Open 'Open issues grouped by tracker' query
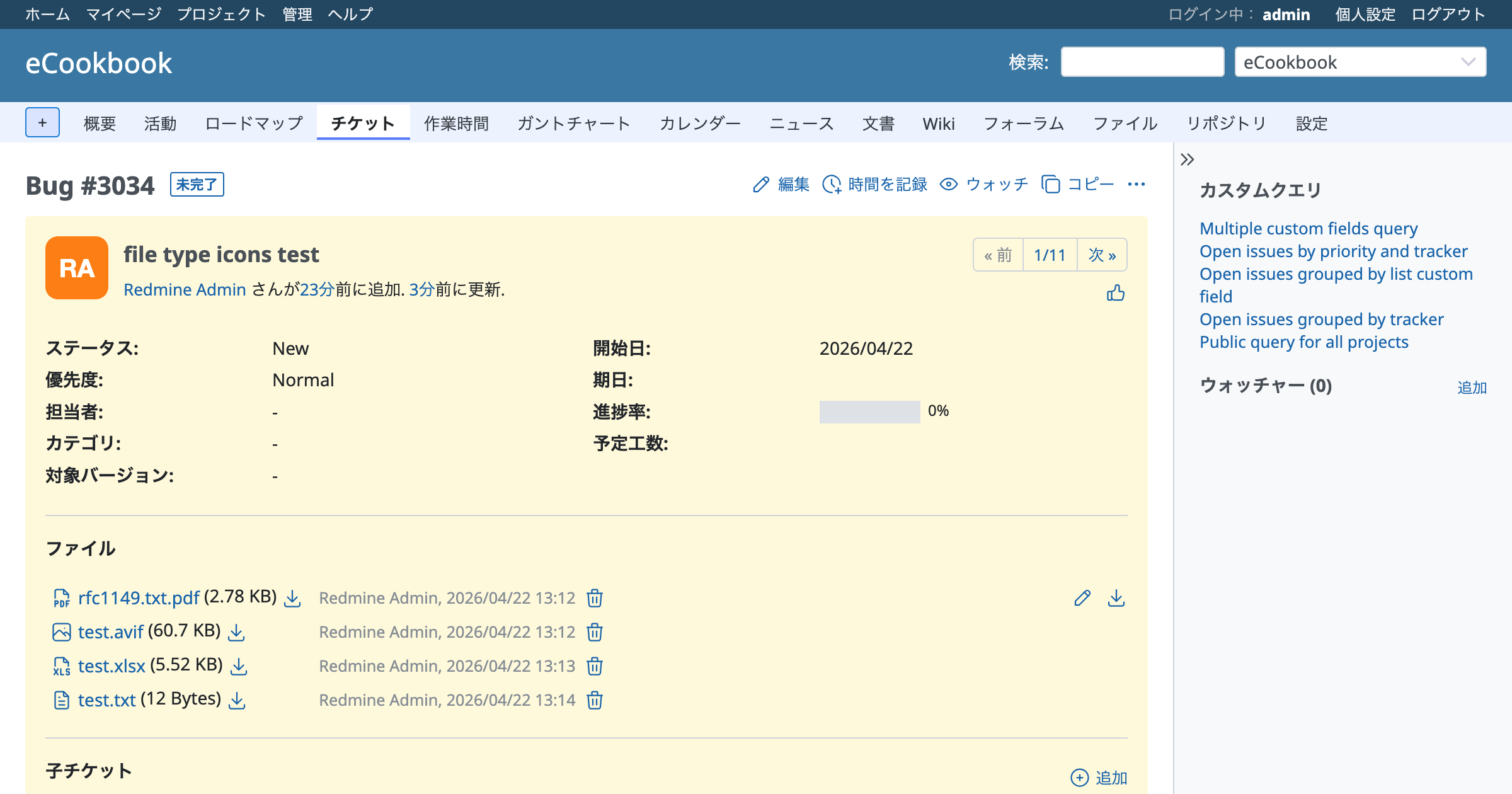 [x=1321, y=319]
